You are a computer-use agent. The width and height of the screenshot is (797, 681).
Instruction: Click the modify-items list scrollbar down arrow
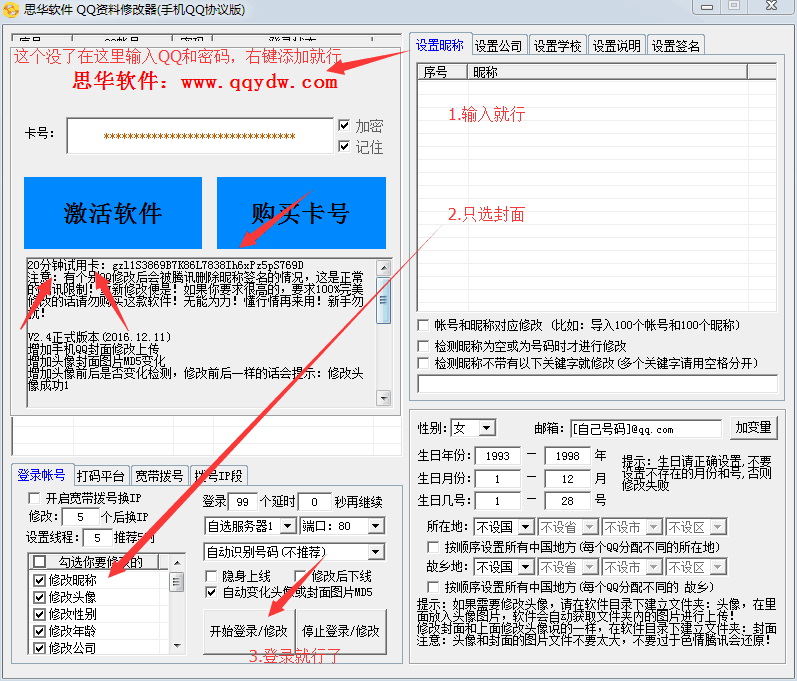pos(177,646)
